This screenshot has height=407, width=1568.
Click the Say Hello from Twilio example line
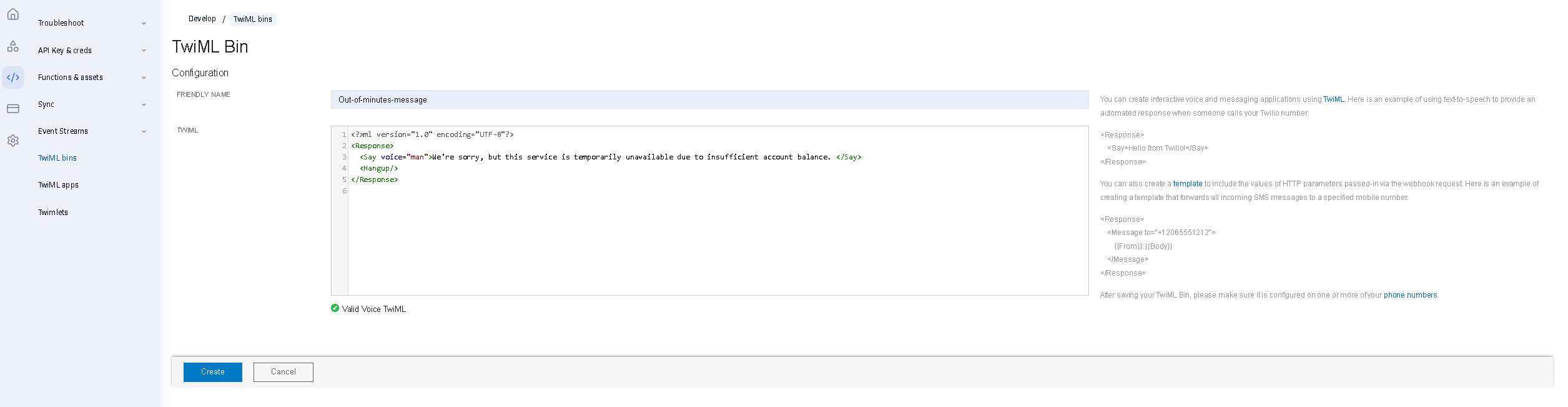click(x=1158, y=148)
